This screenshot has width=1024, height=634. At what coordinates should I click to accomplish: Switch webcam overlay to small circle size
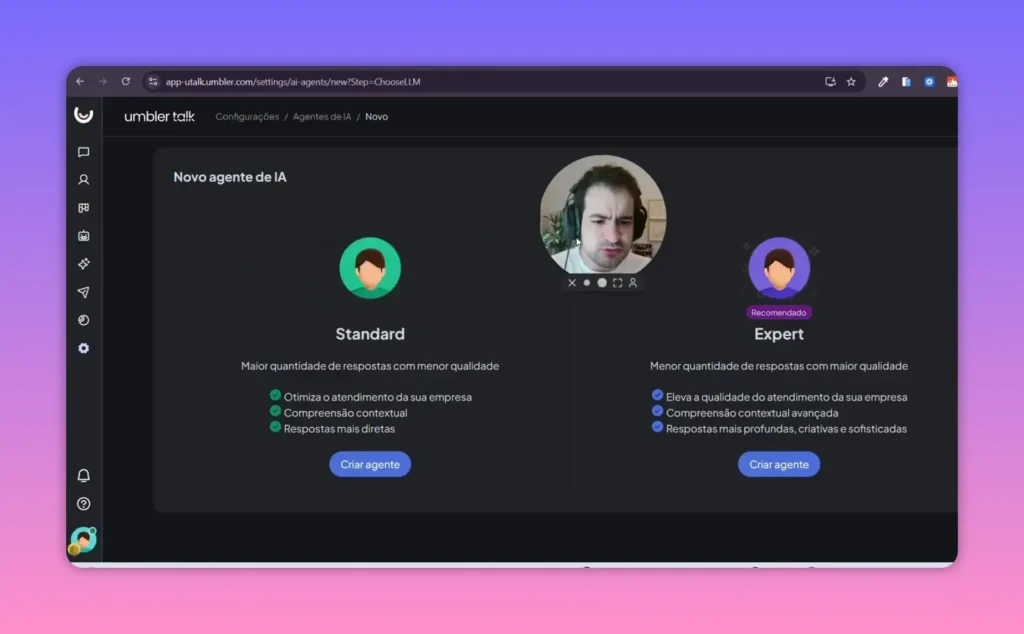tap(587, 283)
